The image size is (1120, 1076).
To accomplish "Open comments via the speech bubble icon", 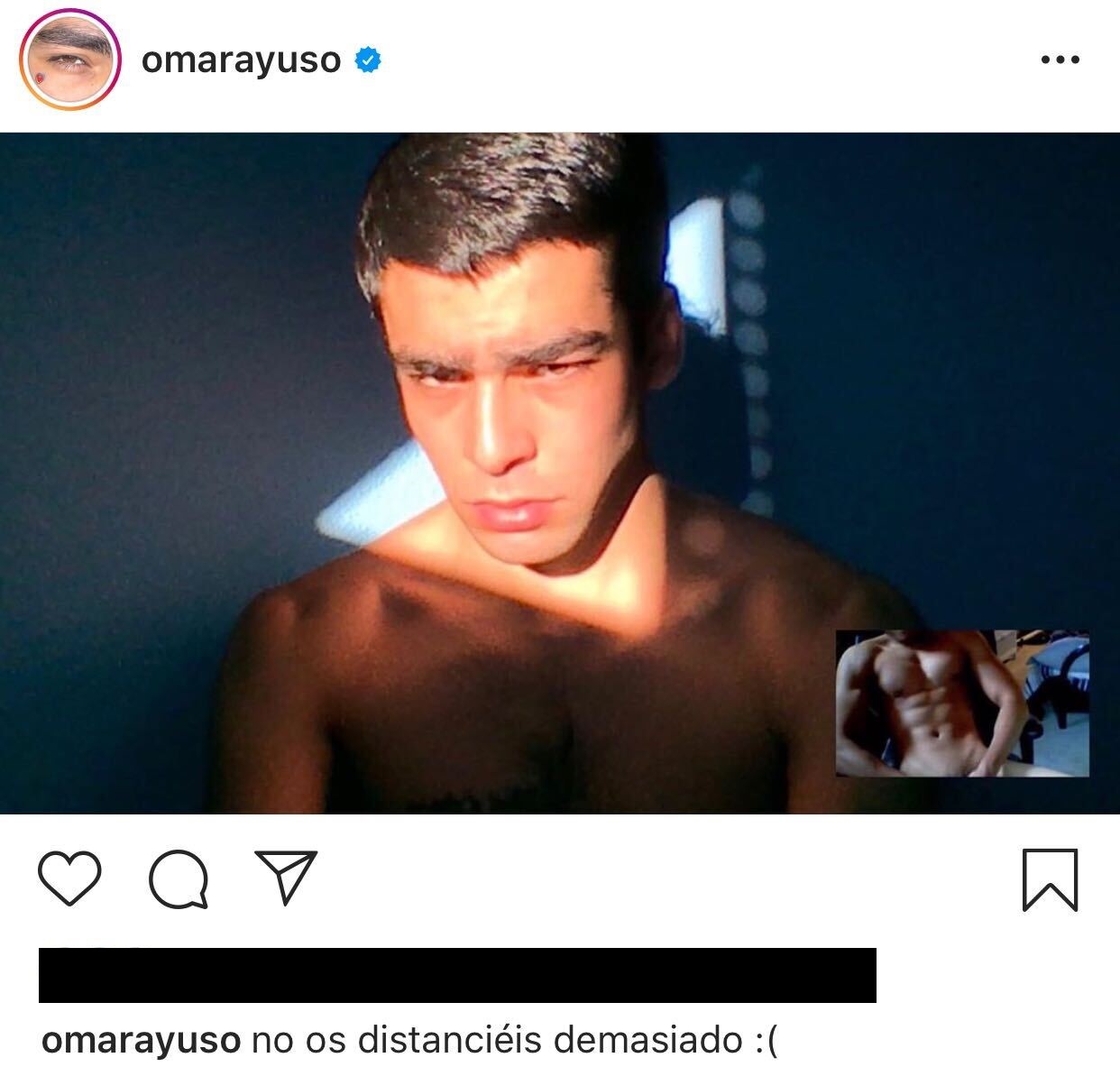I will click(x=179, y=878).
